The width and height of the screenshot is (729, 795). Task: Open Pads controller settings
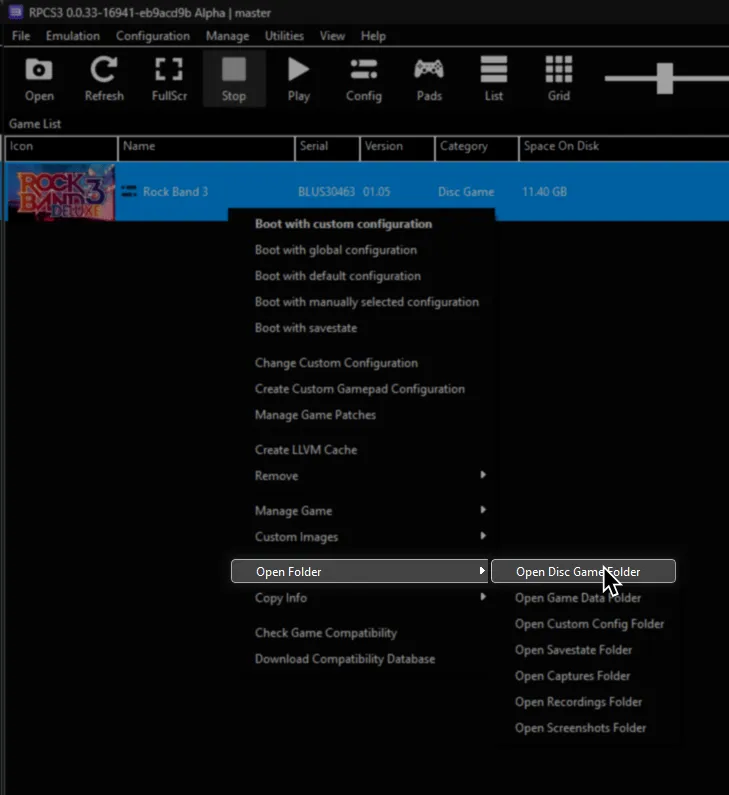coord(429,79)
